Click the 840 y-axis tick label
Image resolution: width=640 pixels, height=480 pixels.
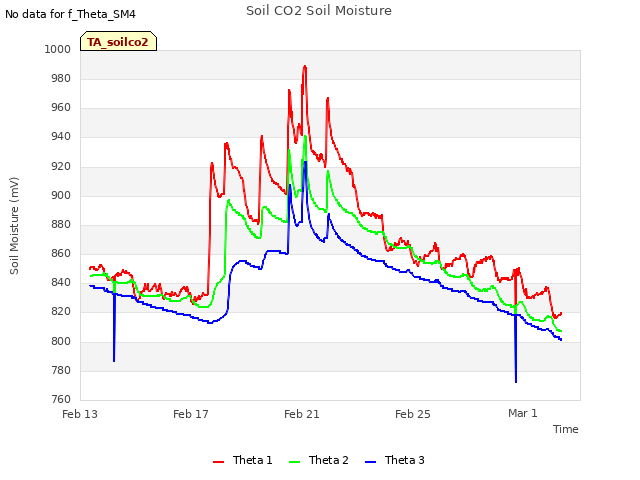coord(61,282)
